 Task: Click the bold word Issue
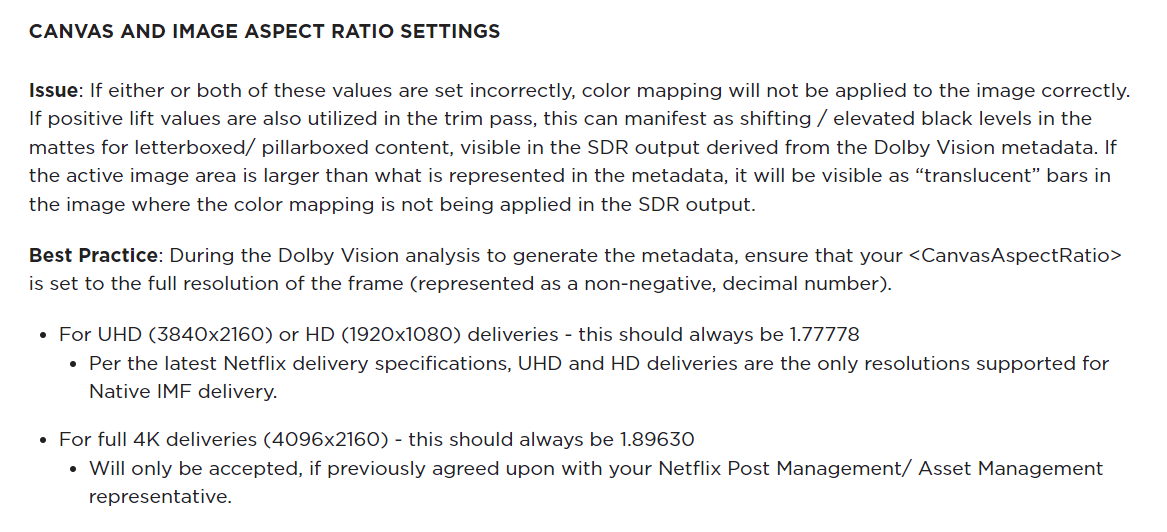point(52,90)
